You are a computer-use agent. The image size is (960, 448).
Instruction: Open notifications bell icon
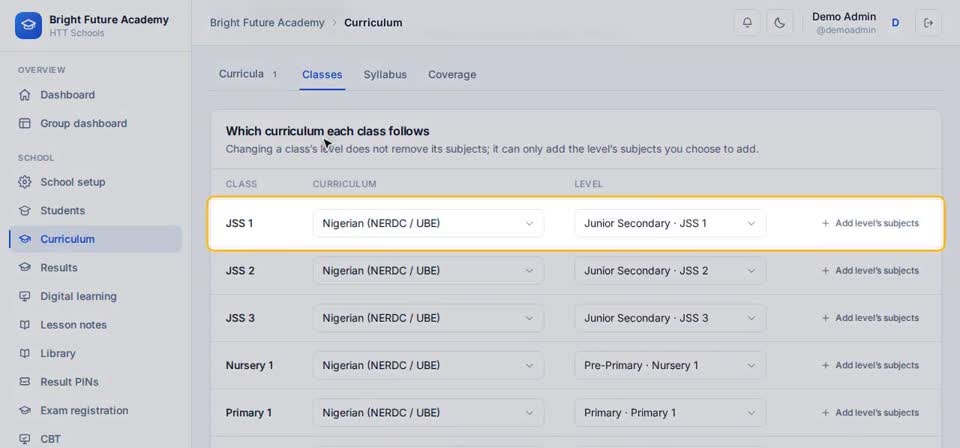[747, 23]
